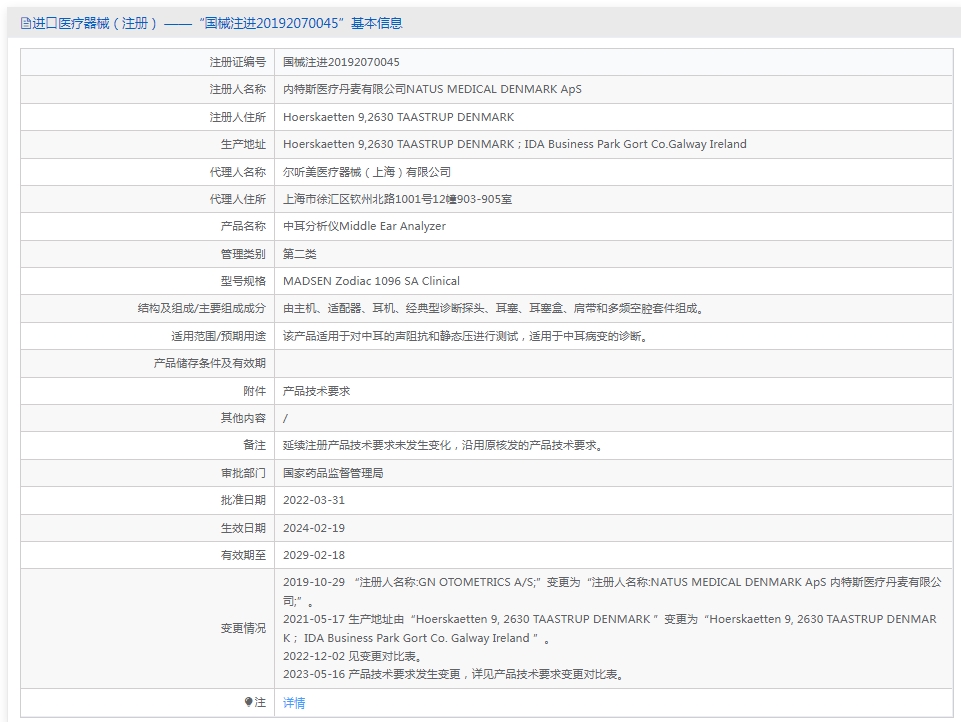Viewport: 961px width, 722px height.
Task: Click the 注册人住所 label cell
Action: click(147, 117)
